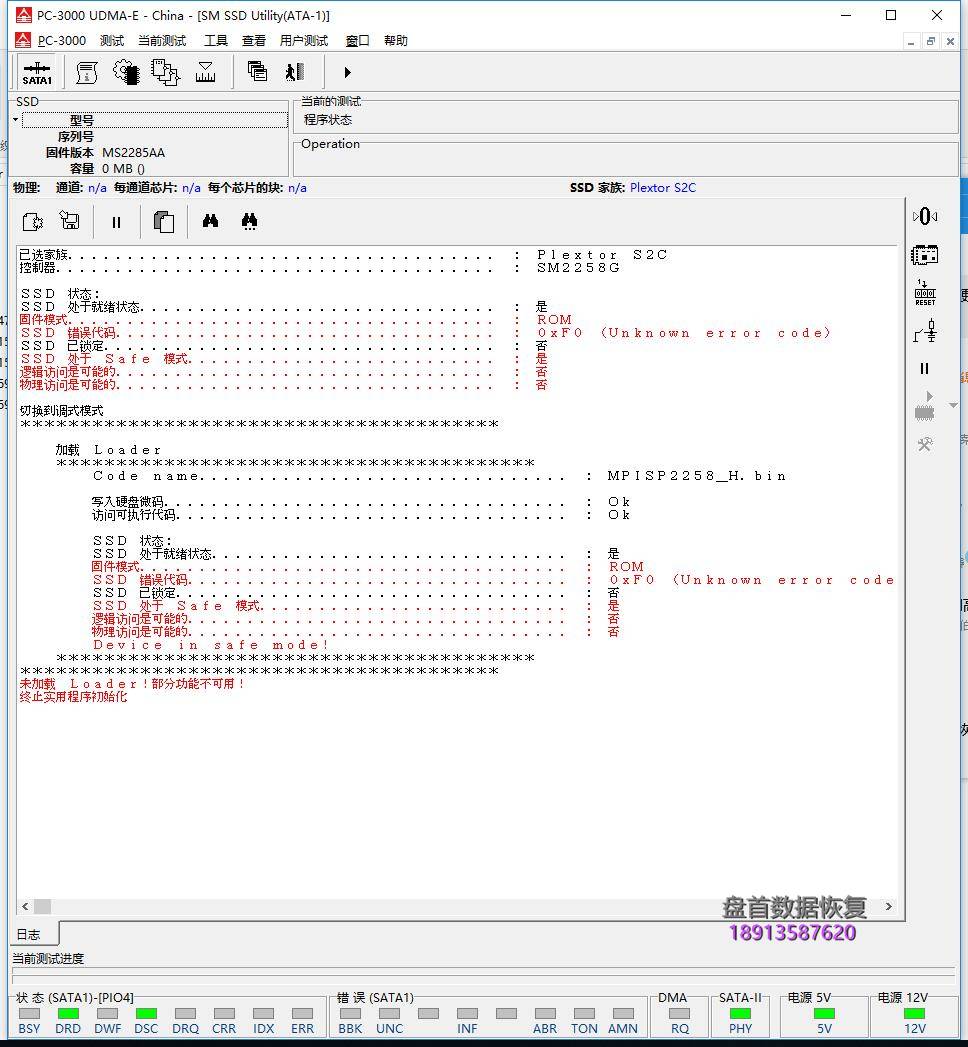Expand the SSD info arrow beside 型号
This screenshot has width=968, height=1047.
pos(15,120)
